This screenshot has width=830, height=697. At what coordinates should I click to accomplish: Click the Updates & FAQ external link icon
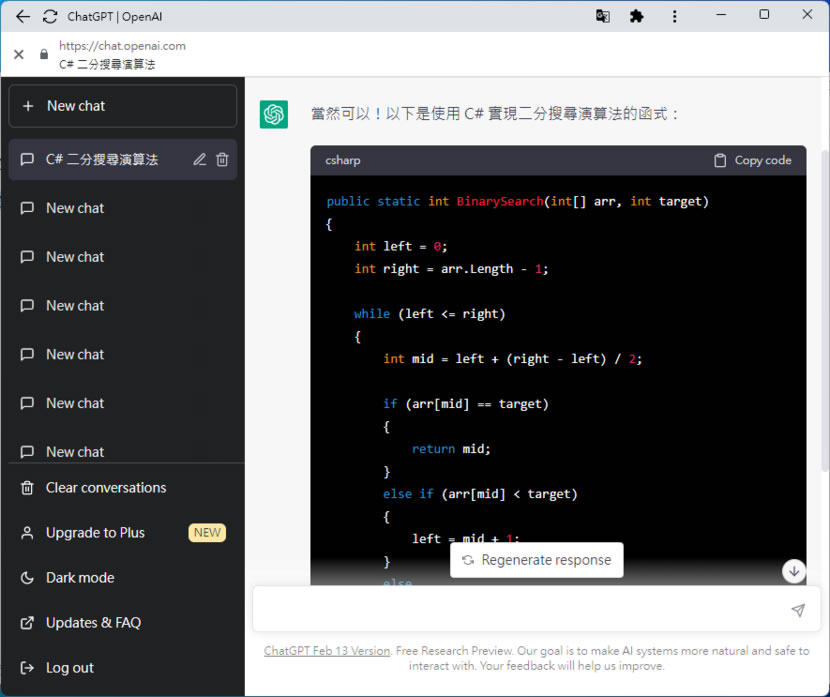(27, 623)
